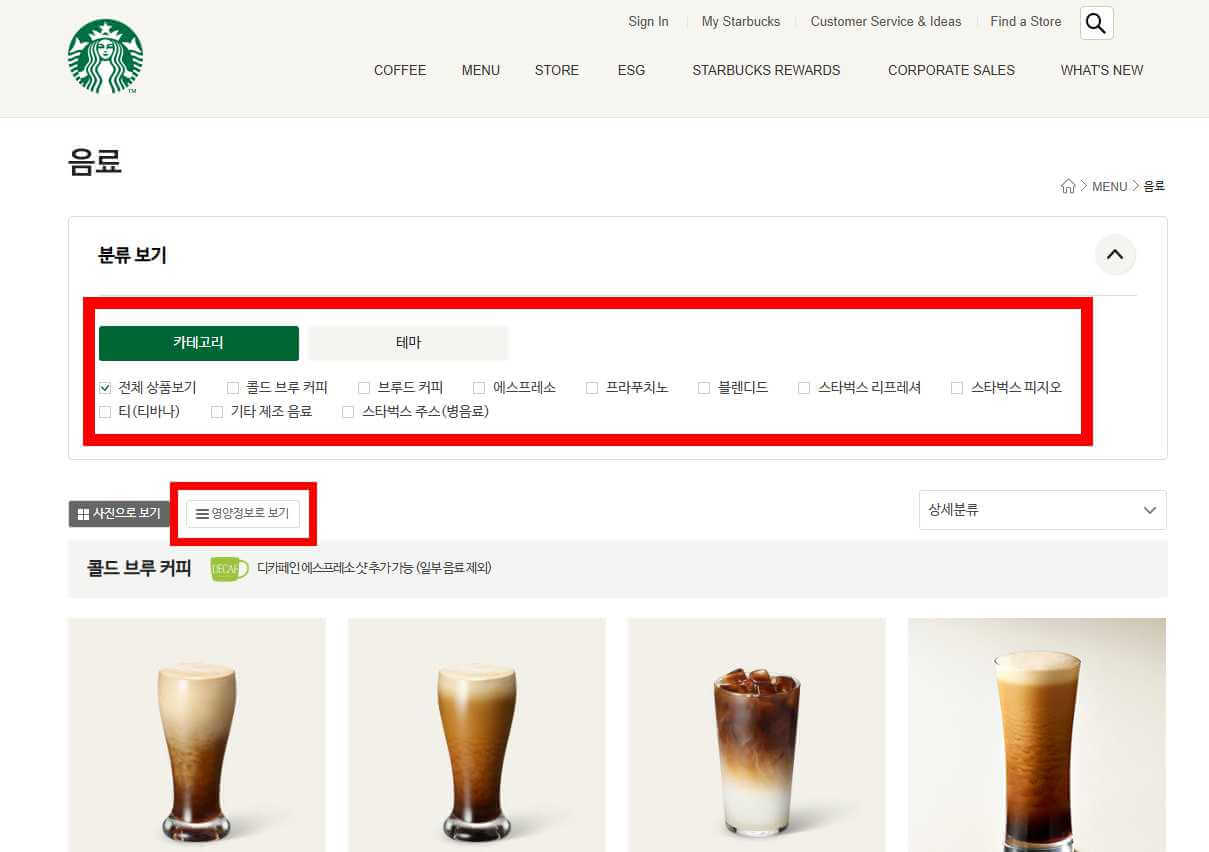Viewport: 1209px width, 852px height.
Task: Select the 카테고리 tab
Action: tap(198, 343)
